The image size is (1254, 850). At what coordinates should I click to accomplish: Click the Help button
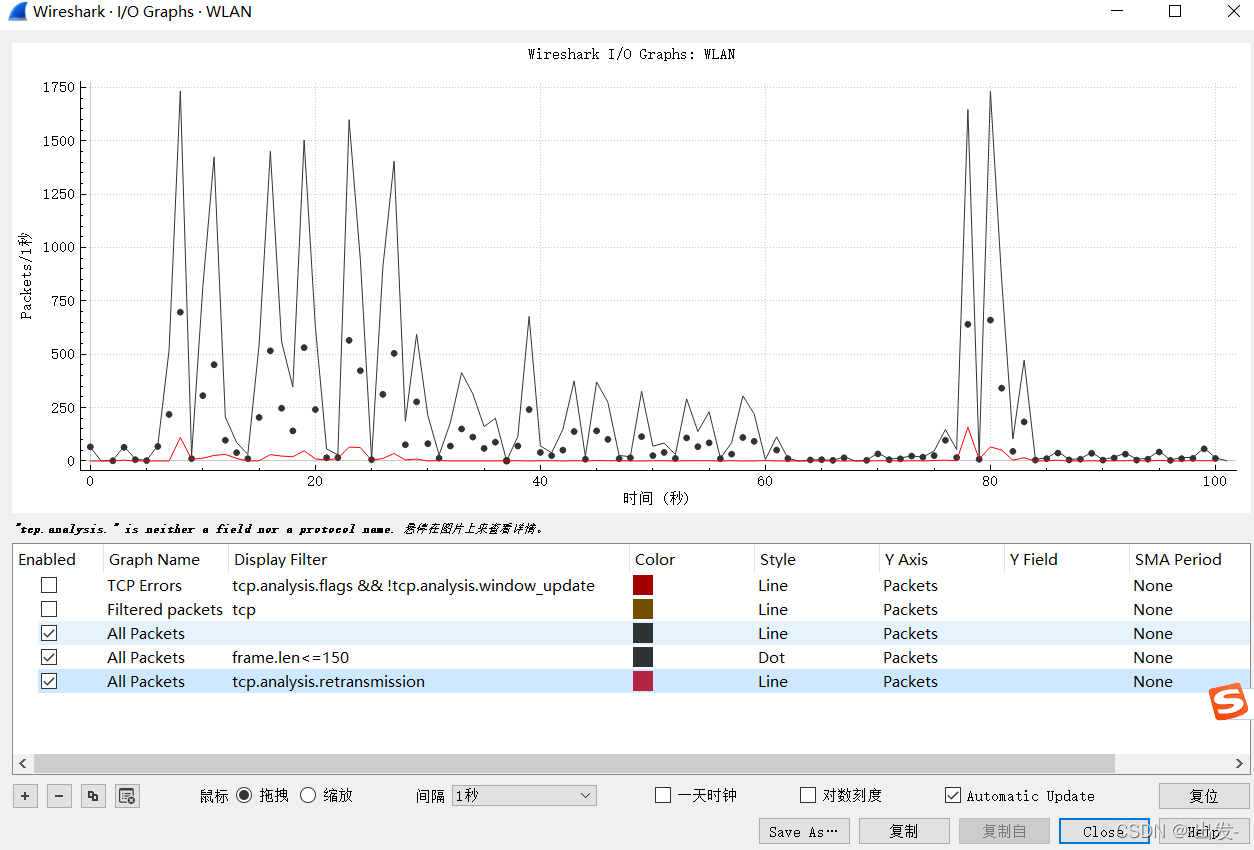pyautogui.click(x=1204, y=831)
